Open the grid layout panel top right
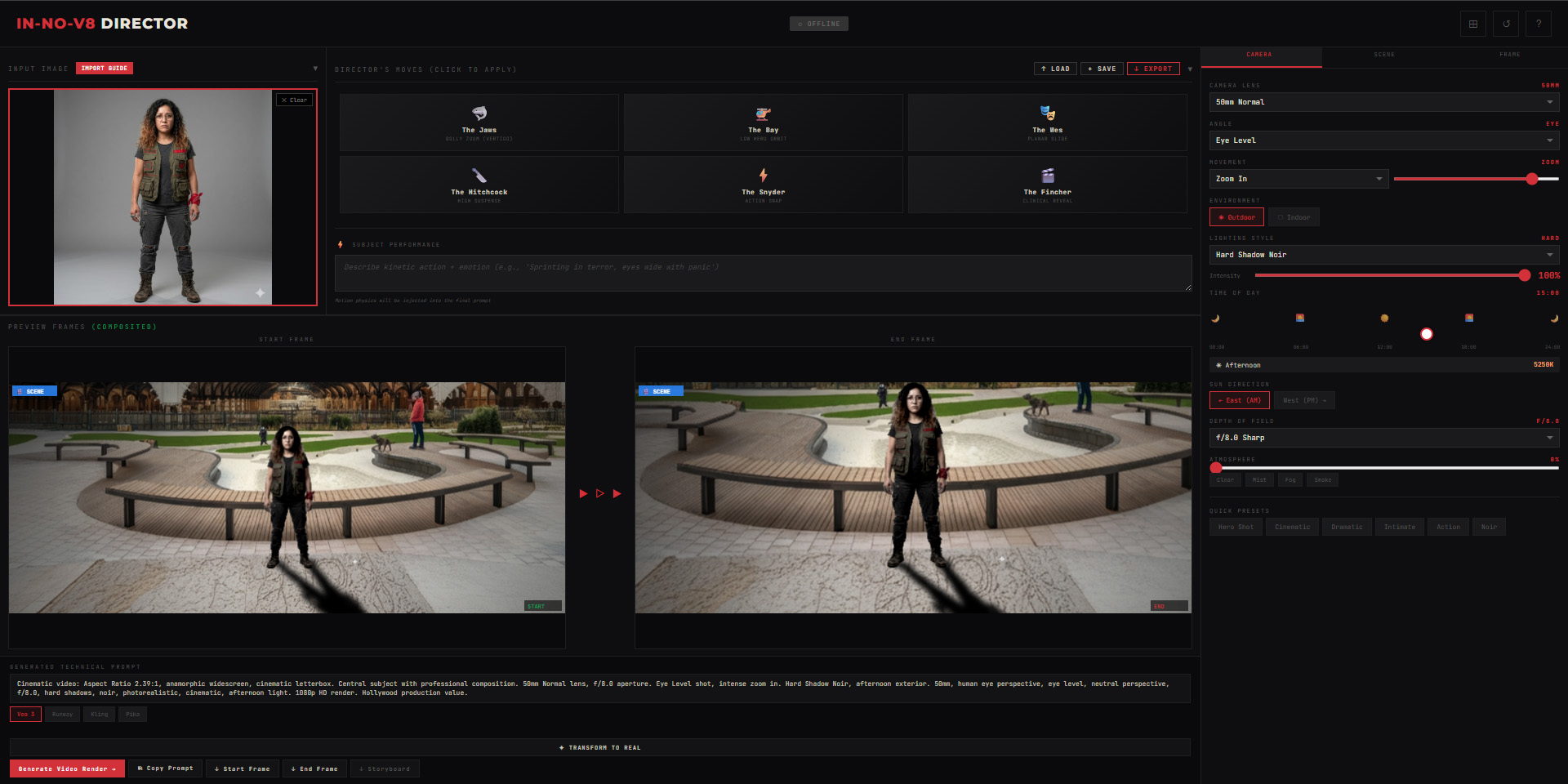This screenshot has height=784, width=1568. coord(1472,23)
